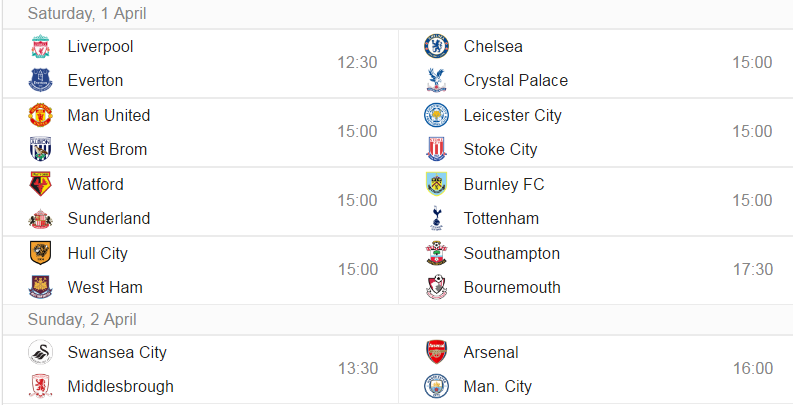The image size is (793, 405).
Task: Click the Liverpool club crest
Action: [x=40, y=47]
